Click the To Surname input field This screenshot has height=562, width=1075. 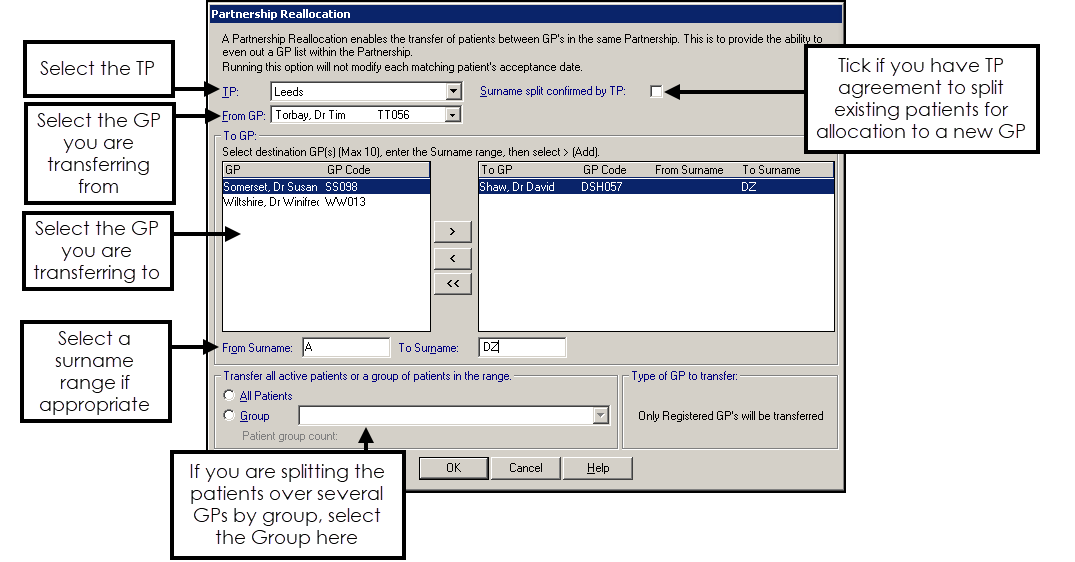(522, 347)
